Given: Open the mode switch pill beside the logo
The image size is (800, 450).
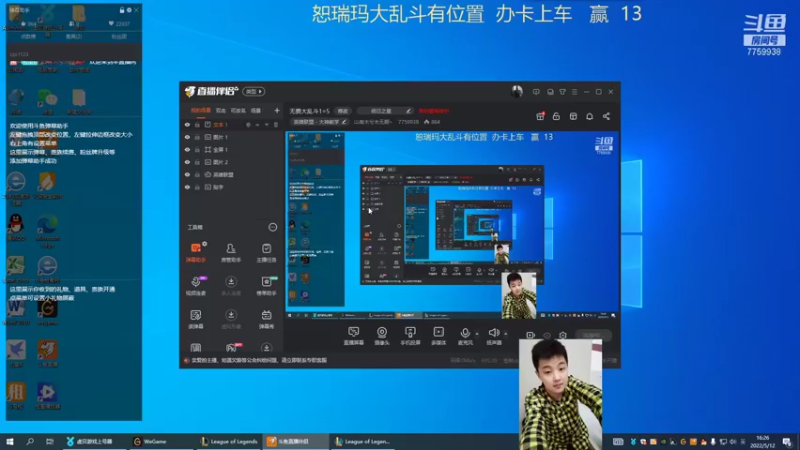Looking at the screenshot, I should pyautogui.click(x=254, y=92).
